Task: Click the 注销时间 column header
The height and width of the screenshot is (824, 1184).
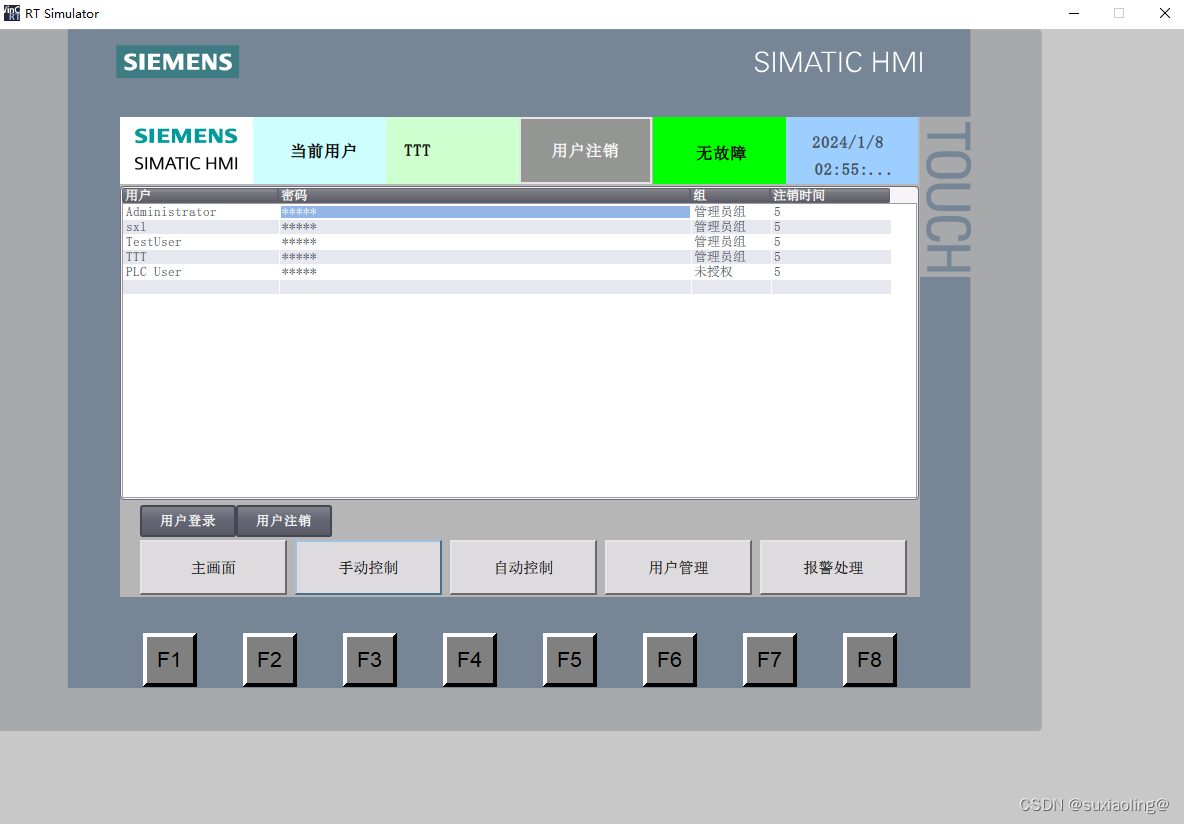Action: coord(831,196)
